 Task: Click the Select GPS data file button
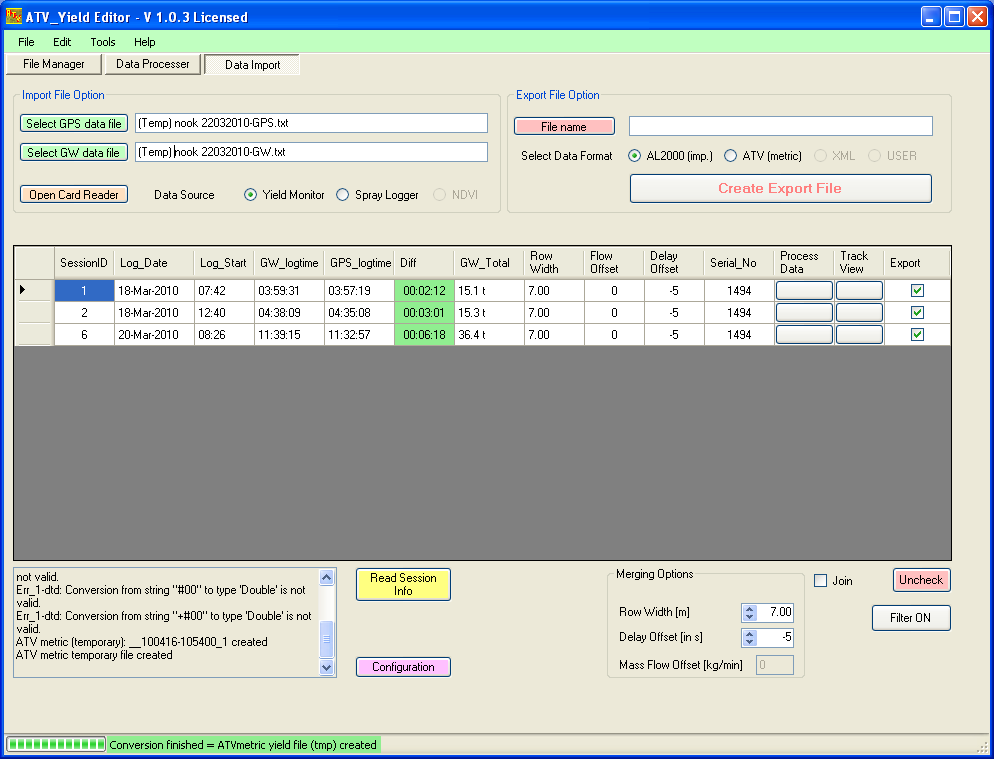pyautogui.click(x=75, y=124)
